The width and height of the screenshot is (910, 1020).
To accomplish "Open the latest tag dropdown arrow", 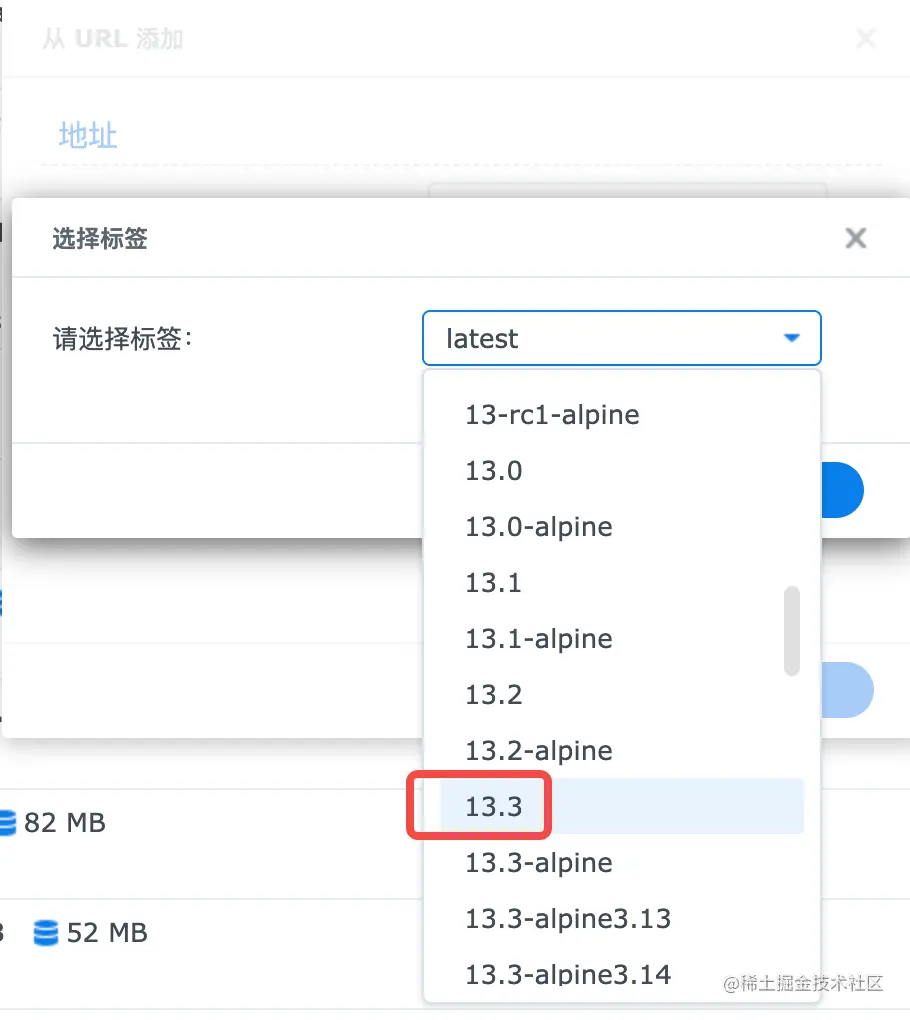I will (791, 338).
